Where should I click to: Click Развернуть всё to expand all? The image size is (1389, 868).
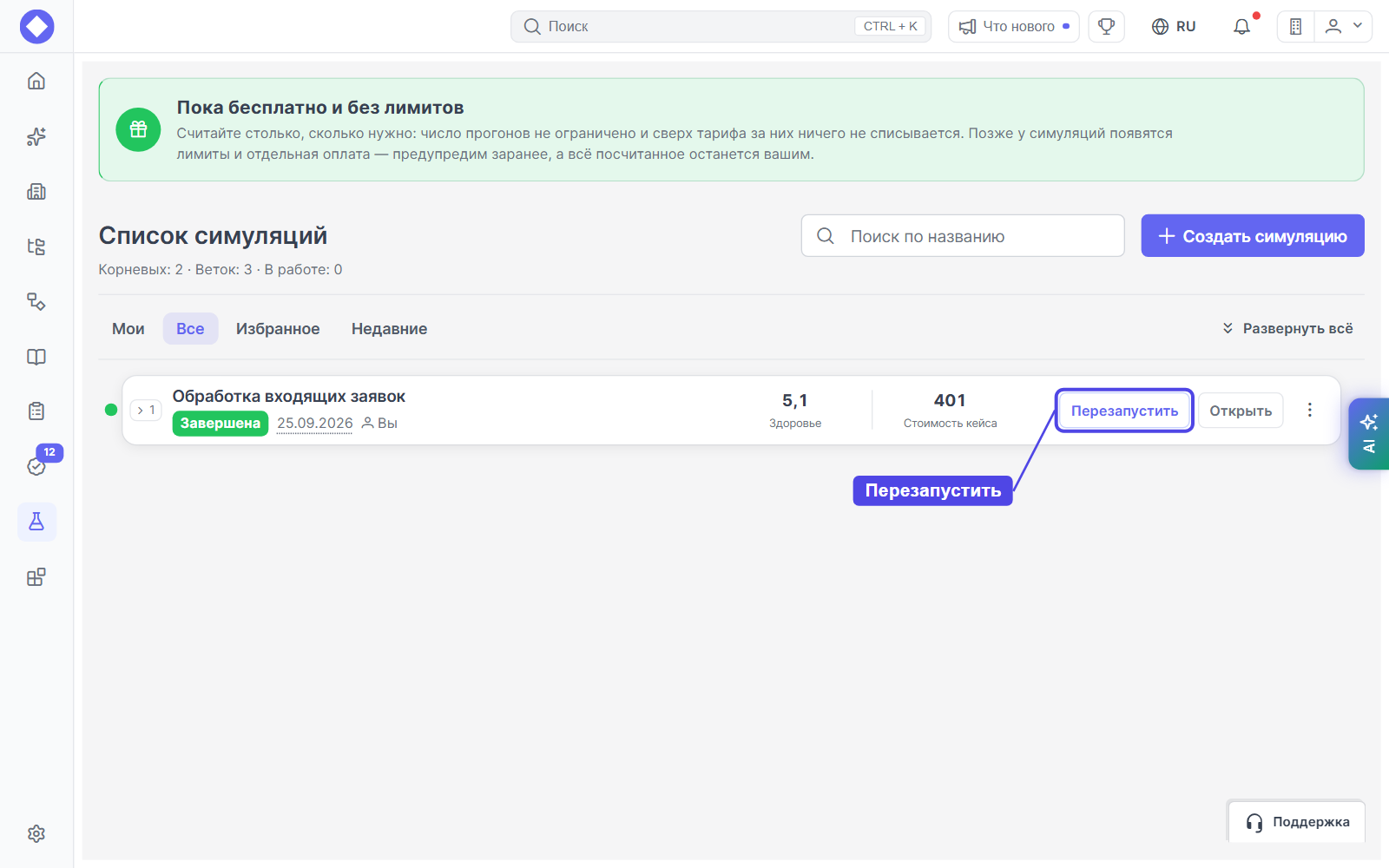(1287, 328)
